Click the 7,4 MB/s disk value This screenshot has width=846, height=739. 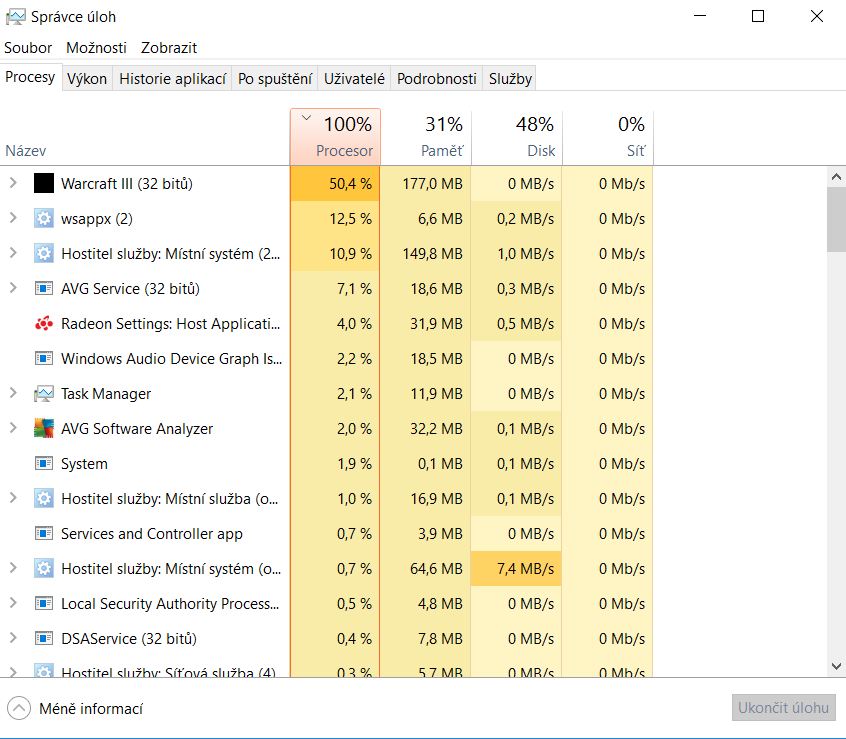coord(526,569)
